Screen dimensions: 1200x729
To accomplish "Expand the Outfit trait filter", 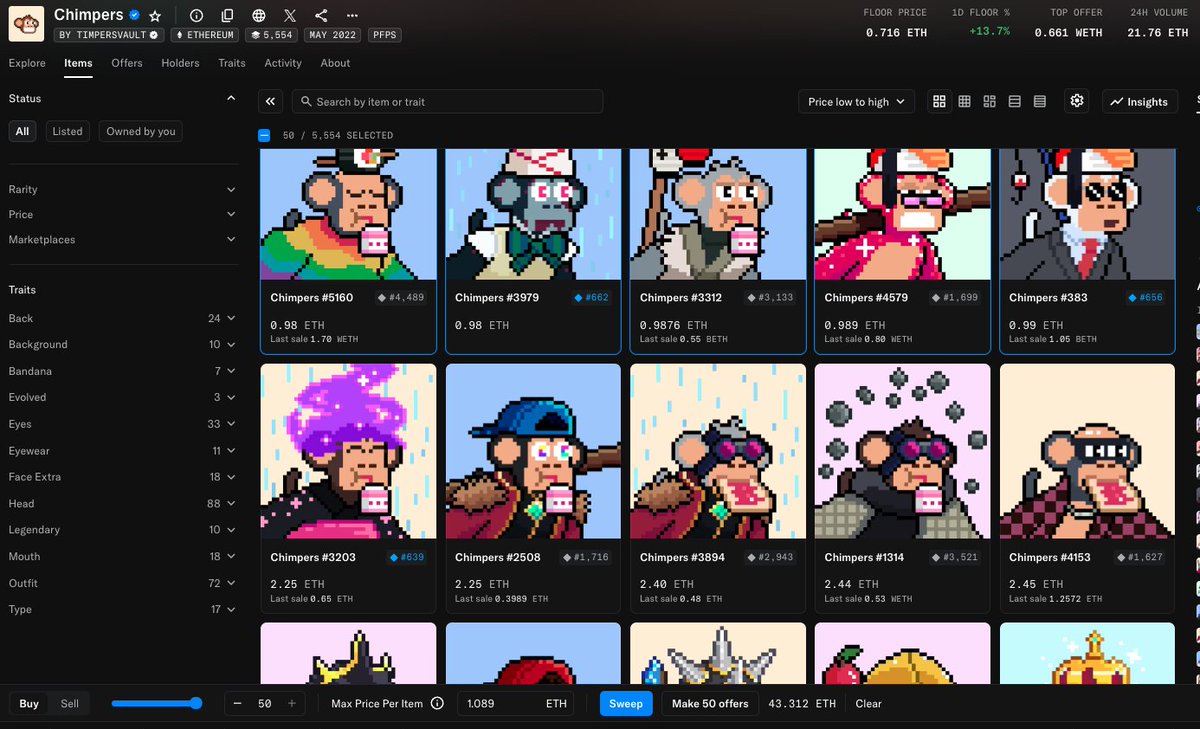I will pyautogui.click(x=122, y=583).
